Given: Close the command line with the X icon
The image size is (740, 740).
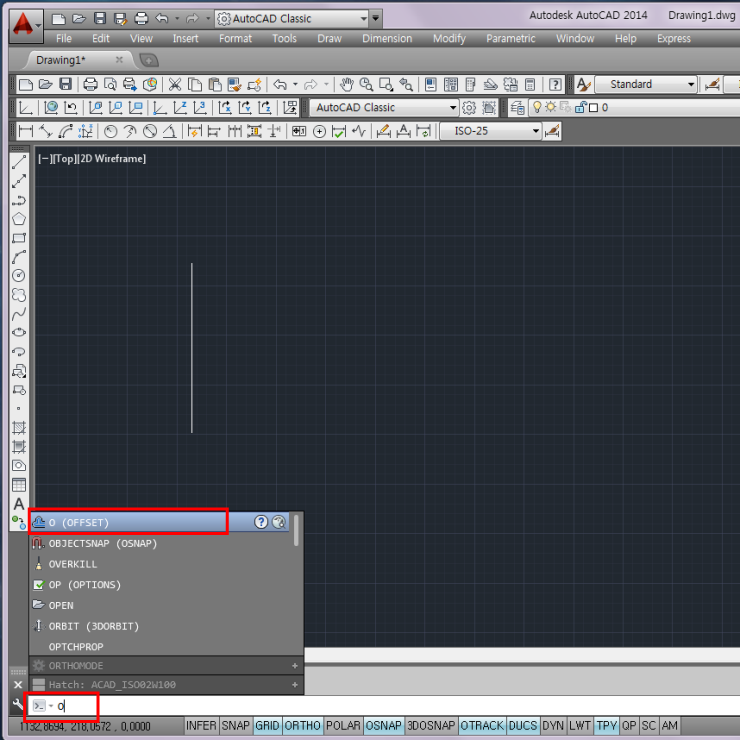Looking at the screenshot, I should [x=18, y=685].
